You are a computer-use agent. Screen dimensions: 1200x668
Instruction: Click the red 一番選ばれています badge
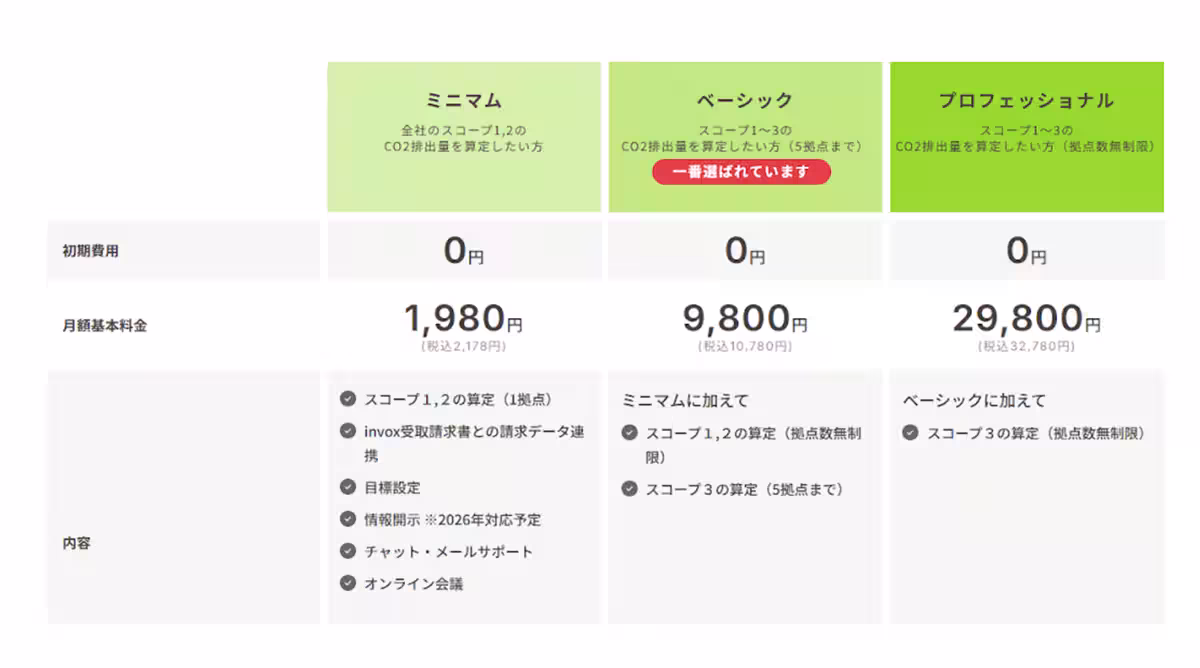[741, 172]
